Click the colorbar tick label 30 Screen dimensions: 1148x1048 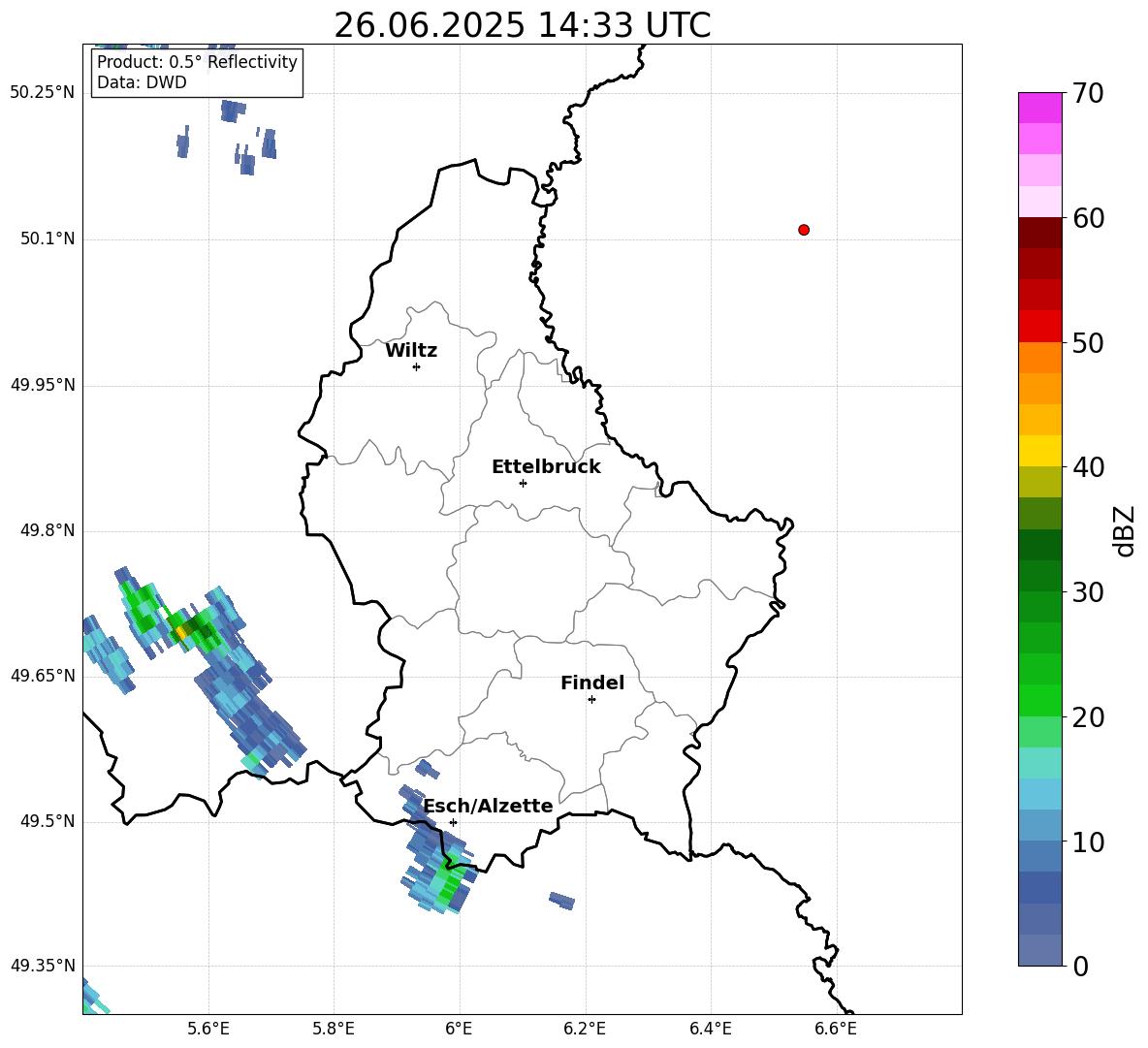click(x=1088, y=592)
